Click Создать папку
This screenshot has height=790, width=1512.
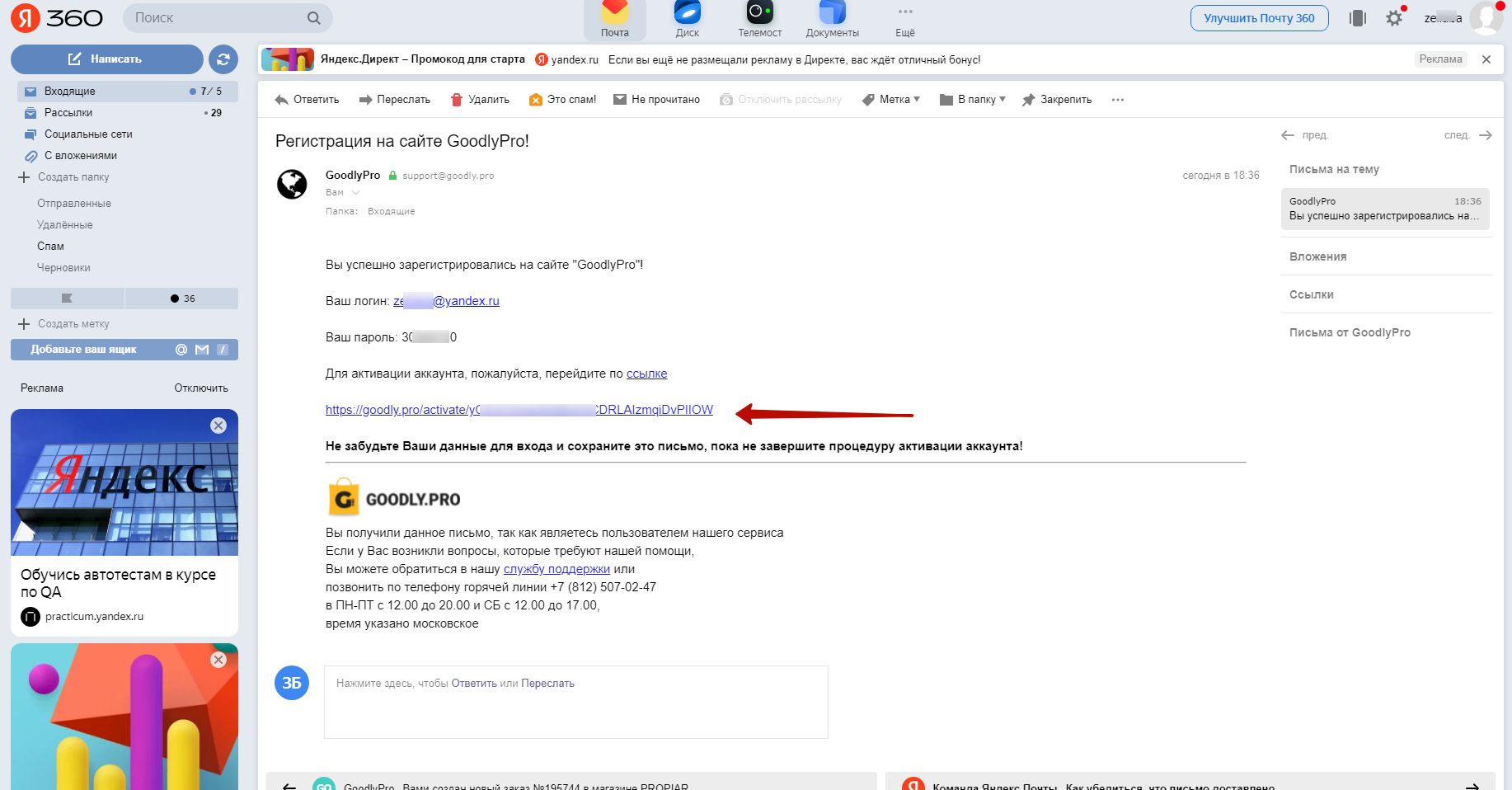(x=64, y=177)
